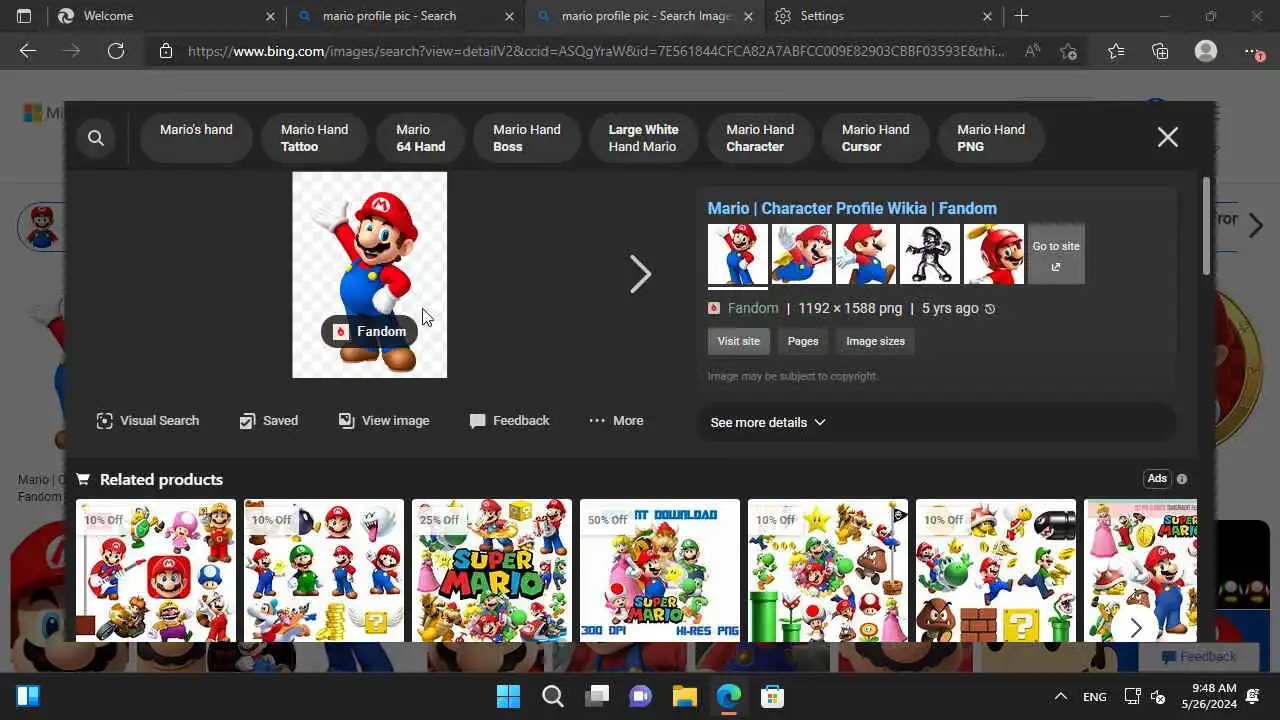
Task: Open Edge Settings and more menu
Action: tap(1252, 51)
